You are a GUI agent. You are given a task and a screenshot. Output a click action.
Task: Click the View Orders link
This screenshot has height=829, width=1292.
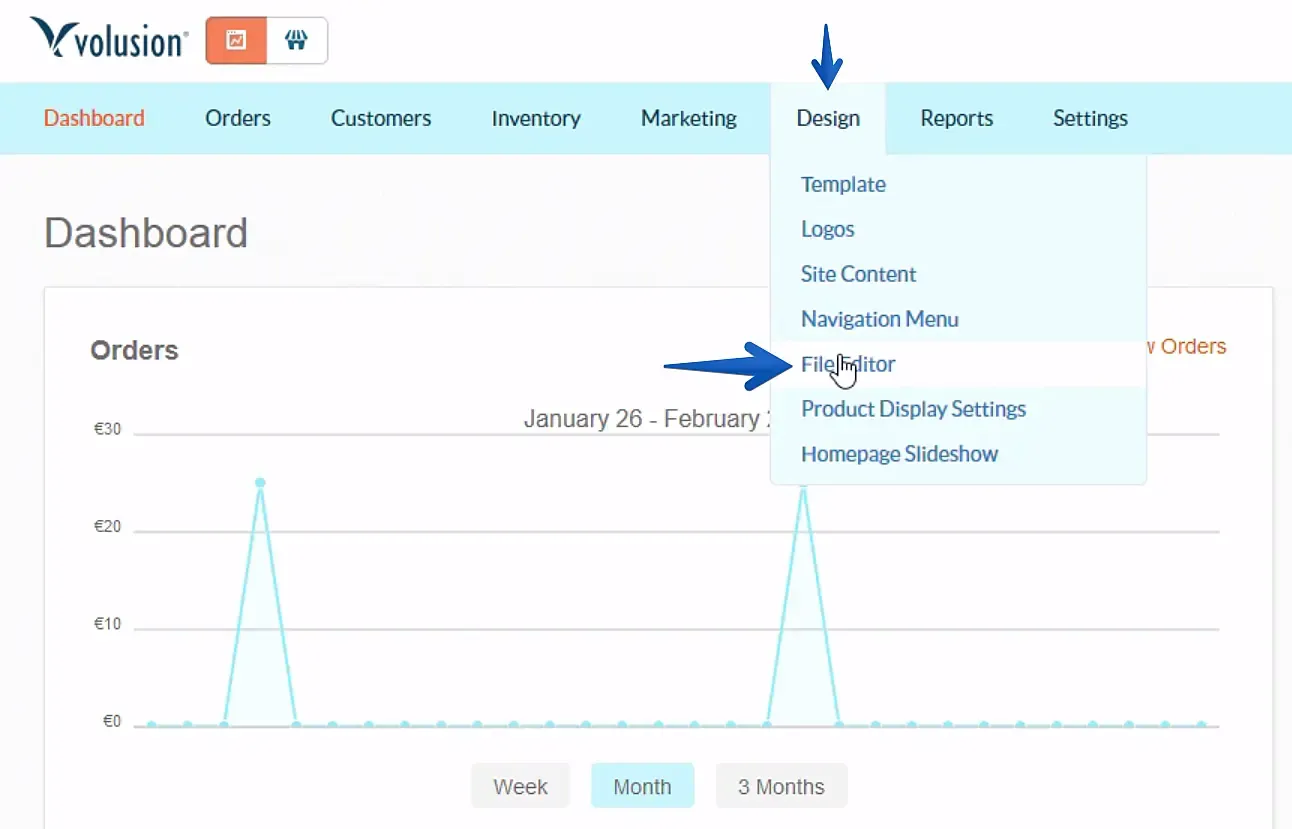click(x=1187, y=346)
